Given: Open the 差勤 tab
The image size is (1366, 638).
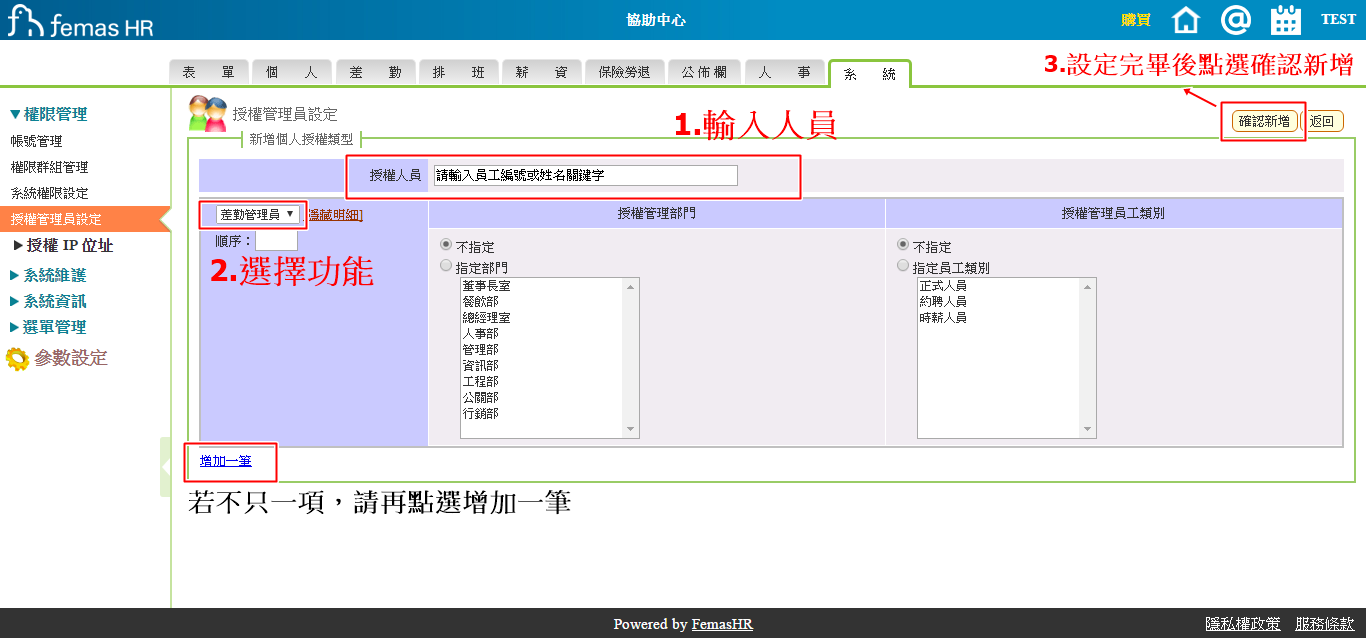Looking at the screenshot, I should [x=375, y=72].
